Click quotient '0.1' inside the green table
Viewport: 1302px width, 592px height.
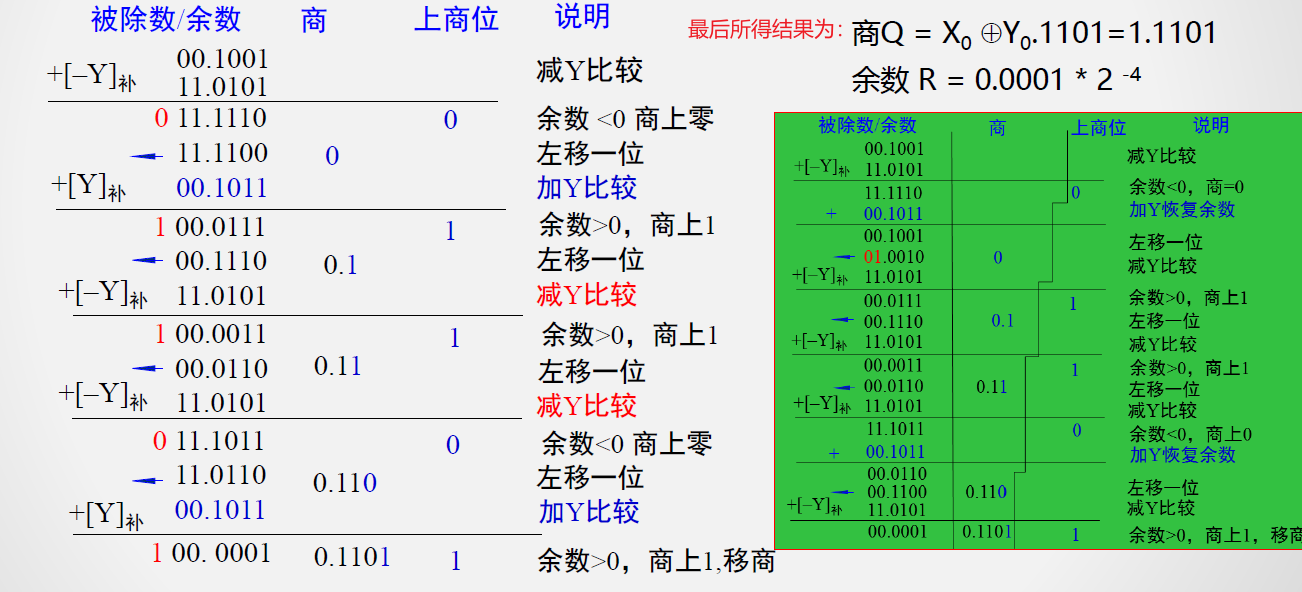pyautogui.click(x=1002, y=321)
